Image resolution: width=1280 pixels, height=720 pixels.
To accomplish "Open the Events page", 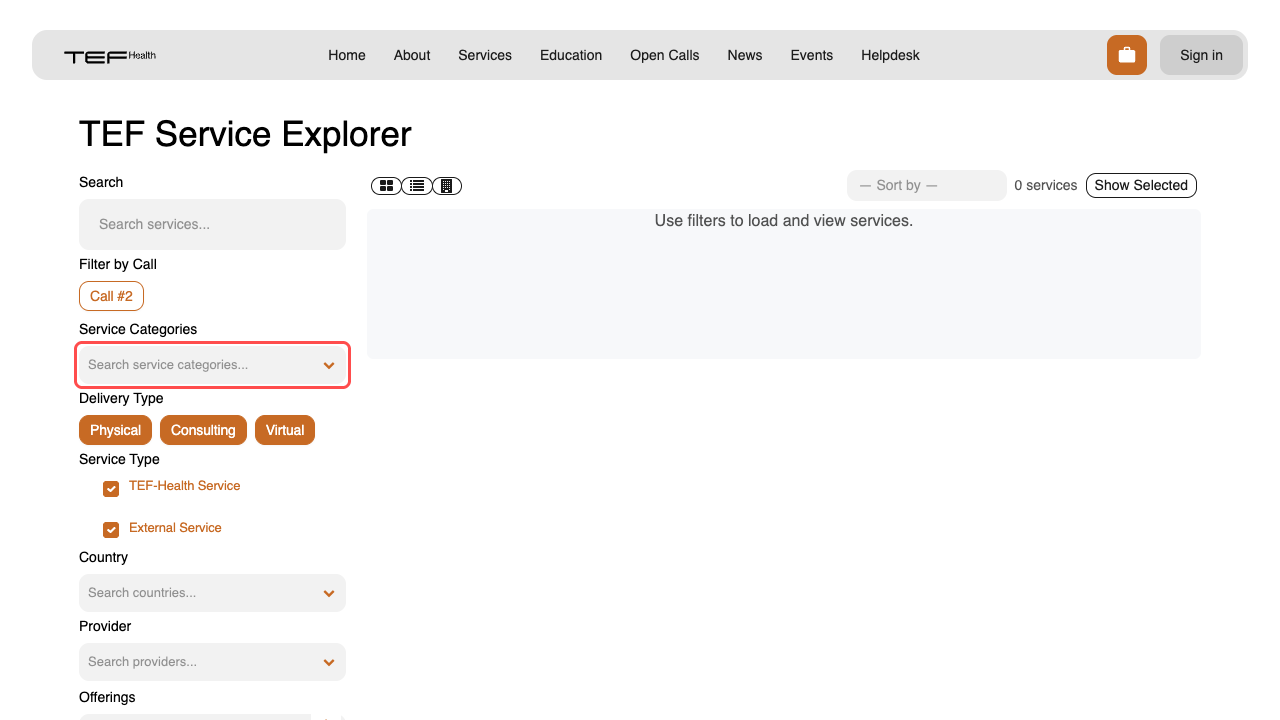I will [812, 55].
